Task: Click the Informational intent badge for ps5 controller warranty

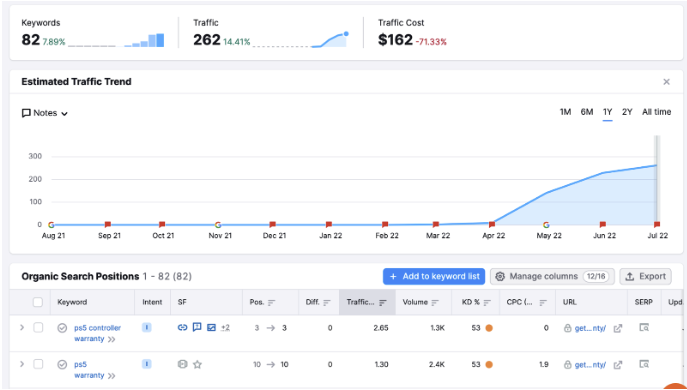Action: pyautogui.click(x=147, y=327)
